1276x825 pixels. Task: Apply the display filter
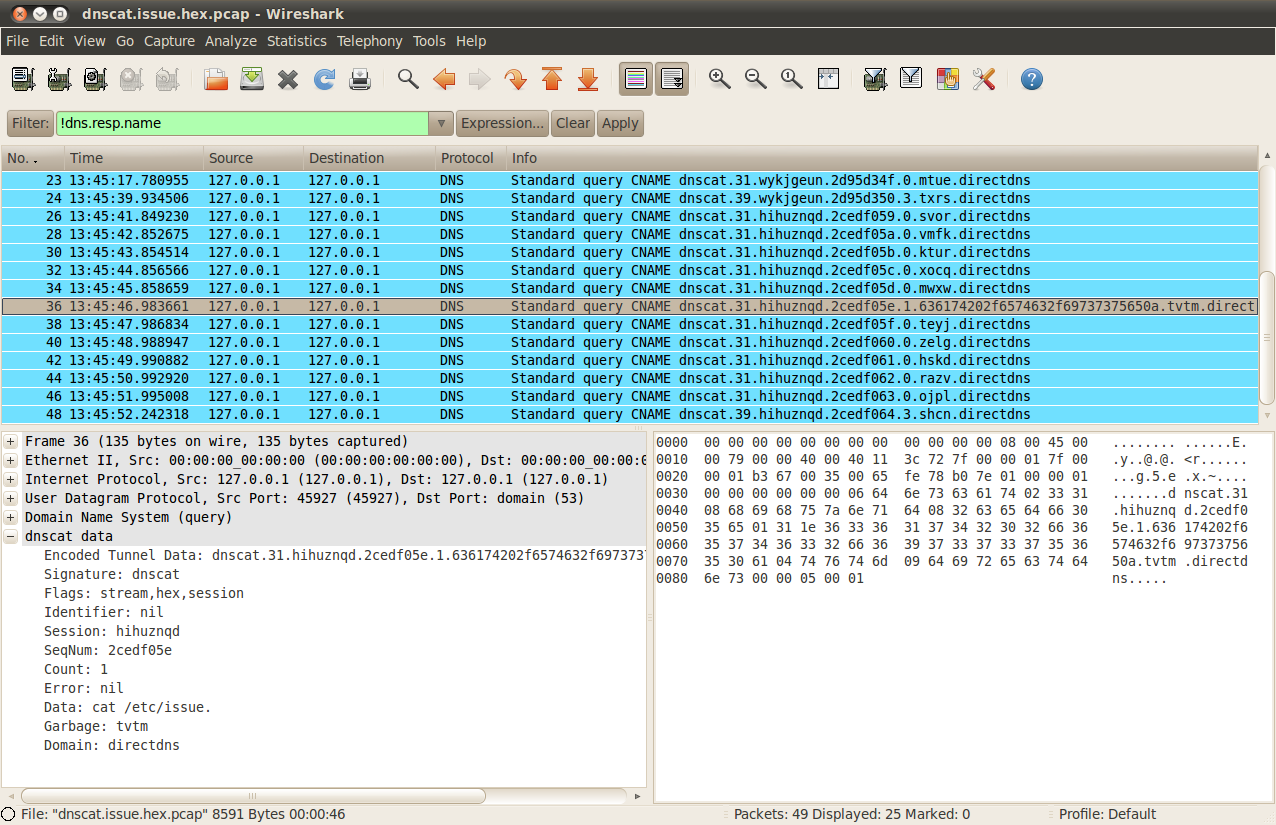coord(620,123)
